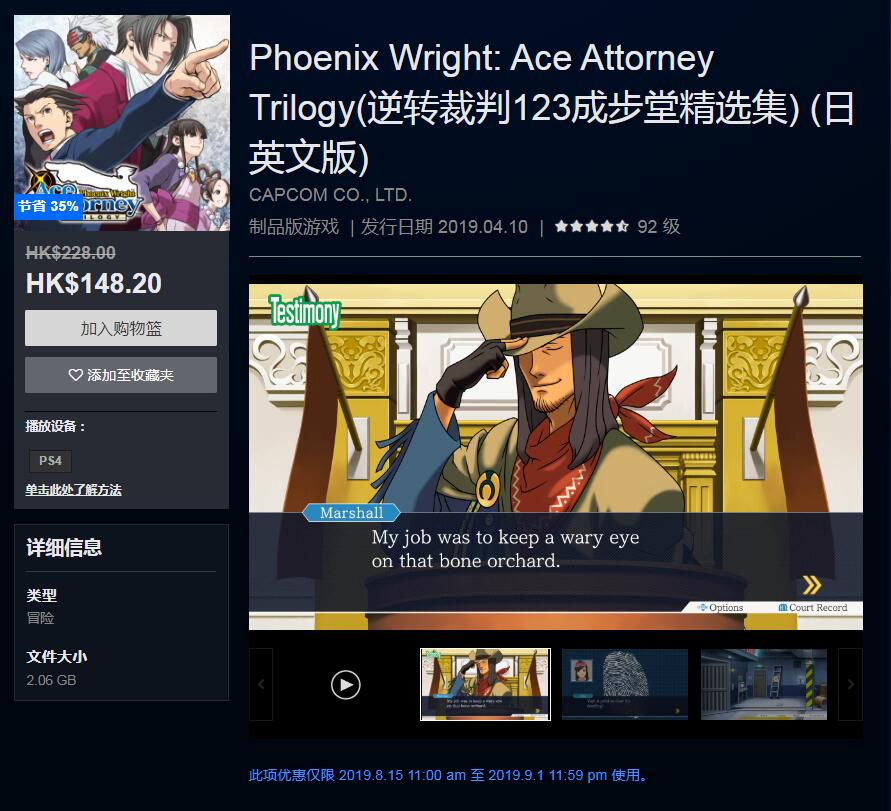Image resolution: width=891 pixels, height=811 pixels.
Task: Select the fingerprint analysis screenshot thumbnail
Action: [x=624, y=684]
